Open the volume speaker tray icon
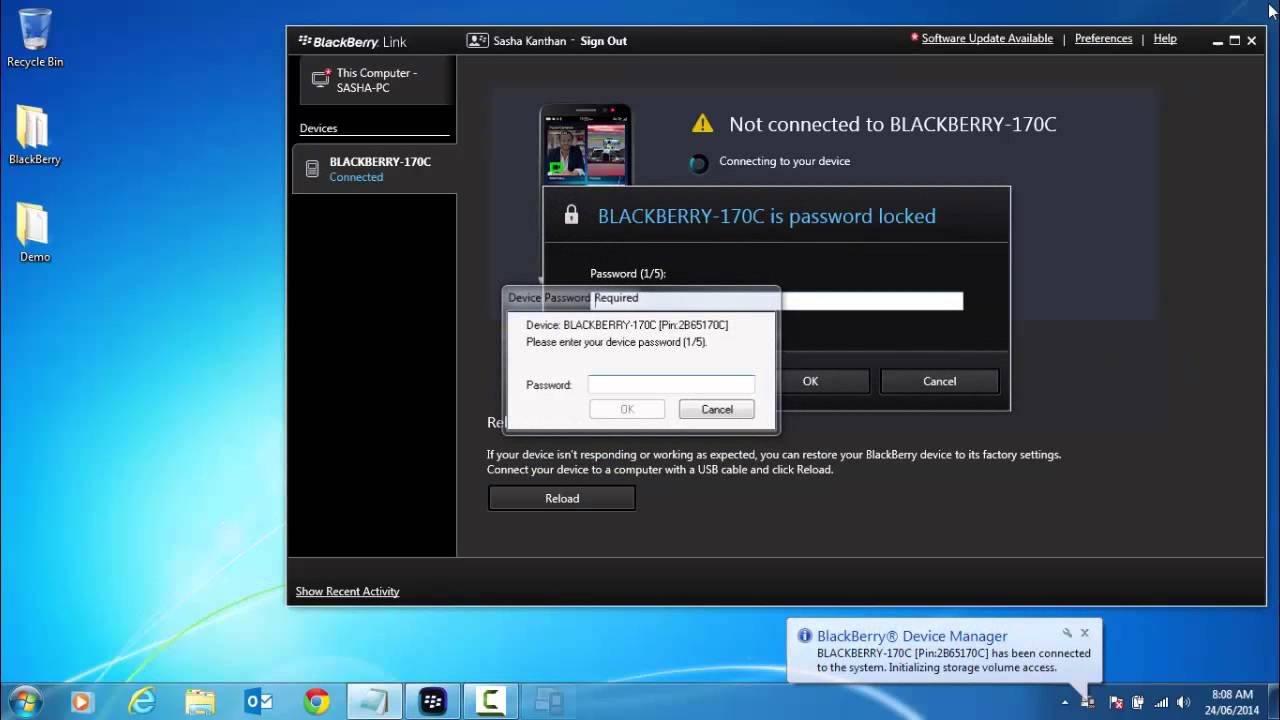The width and height of the screenshot is (1280, 720). [1184, 702]
